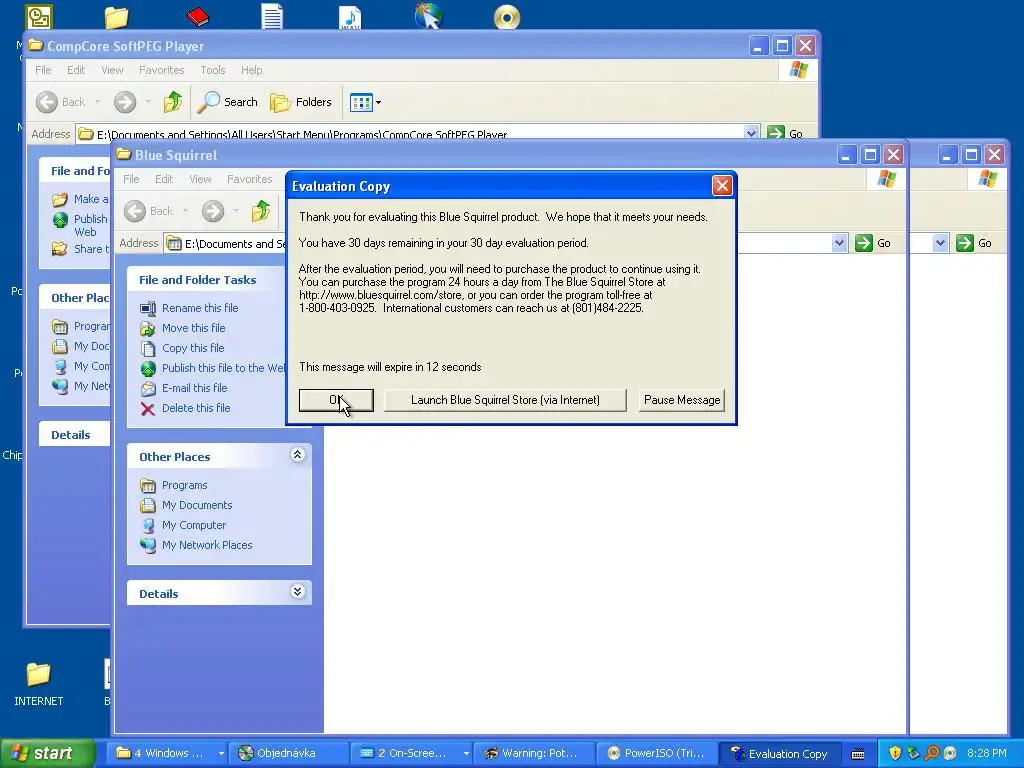Viewport: 1024px width, 768px height.
Task: Open Tools menu in CompCore SoftPEG Player window
Action: click(x=212, y=70)
